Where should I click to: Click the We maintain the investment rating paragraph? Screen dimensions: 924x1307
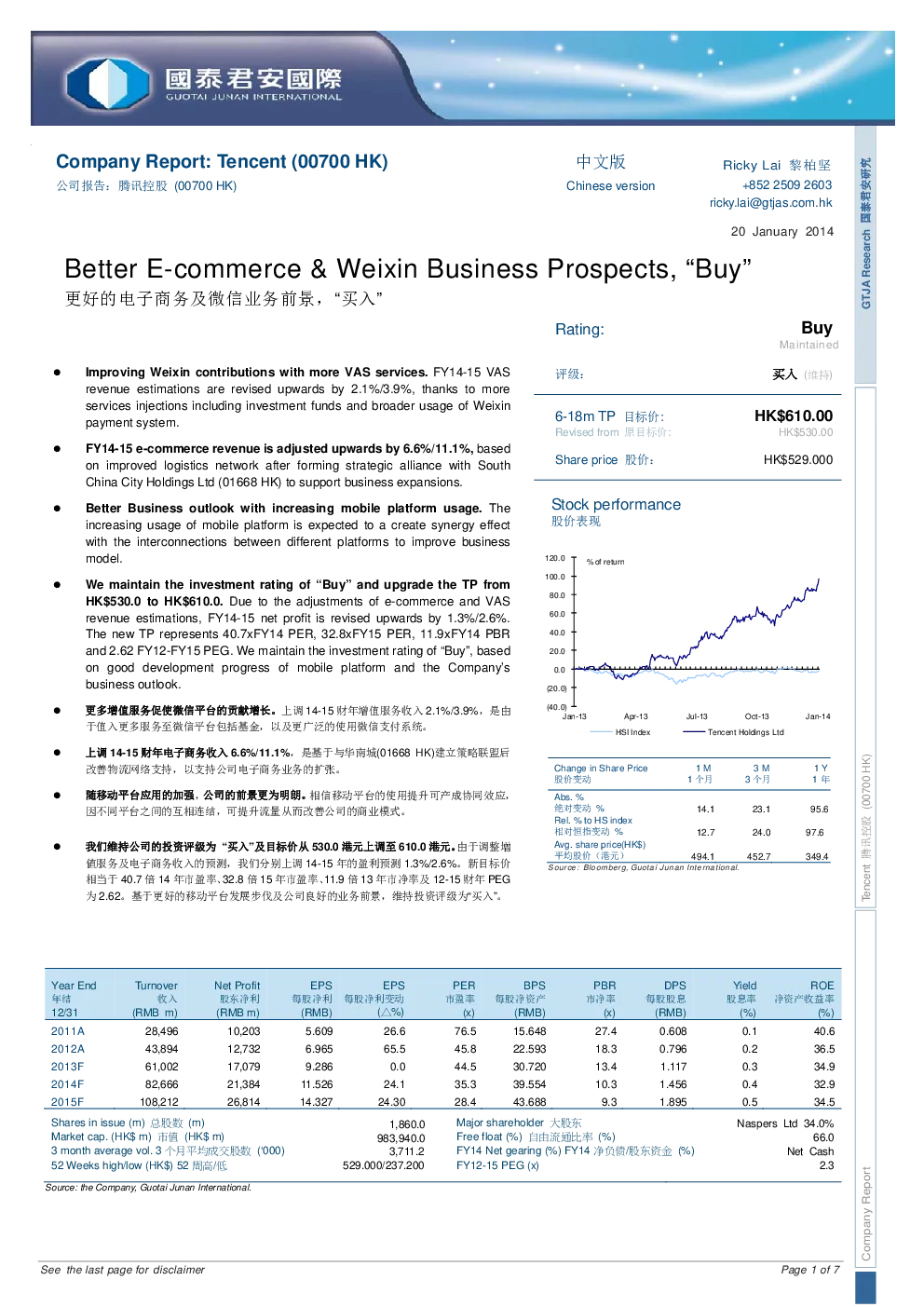click(298, 634)
